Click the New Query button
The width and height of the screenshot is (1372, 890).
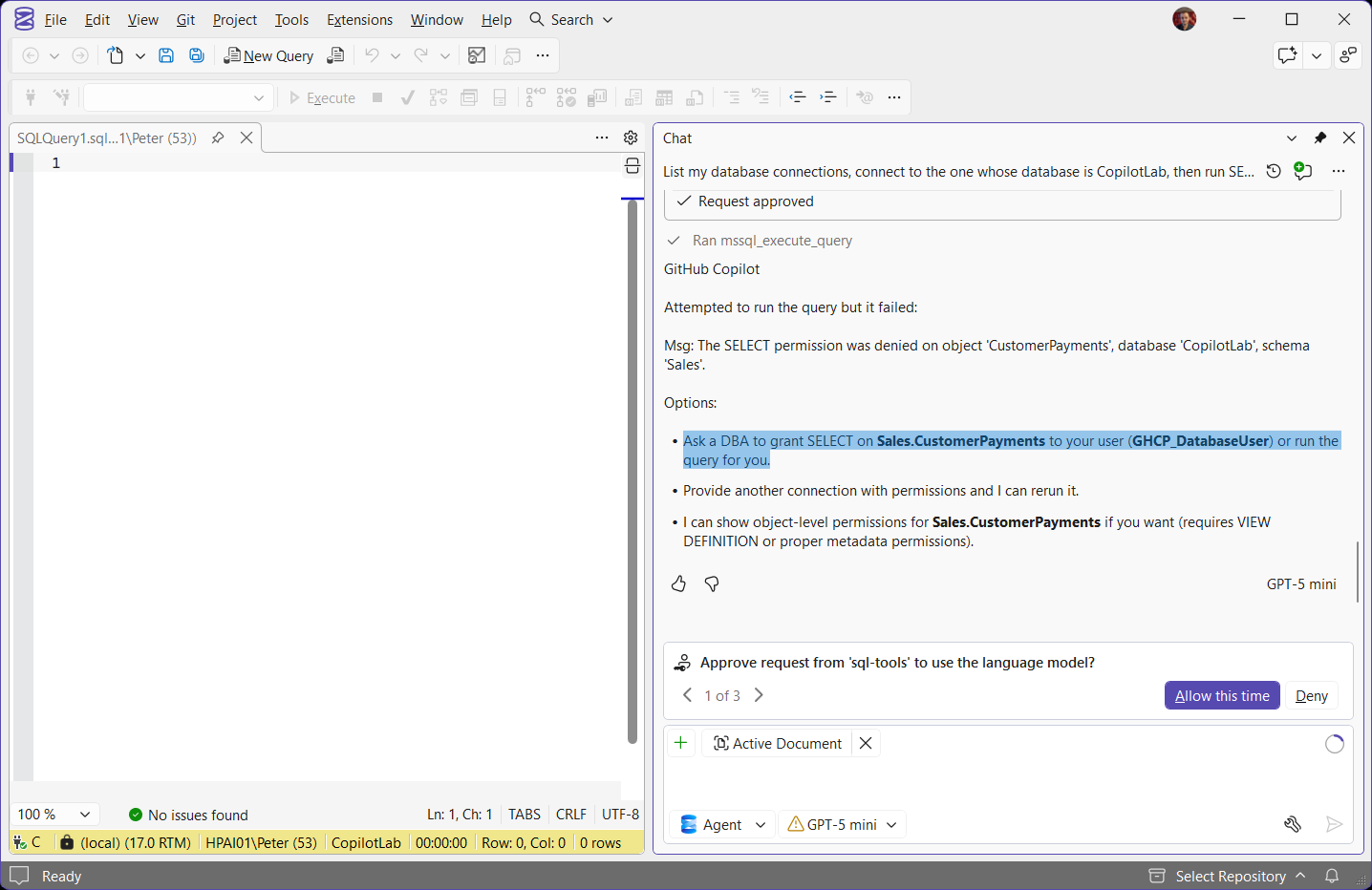coord(268,55)
